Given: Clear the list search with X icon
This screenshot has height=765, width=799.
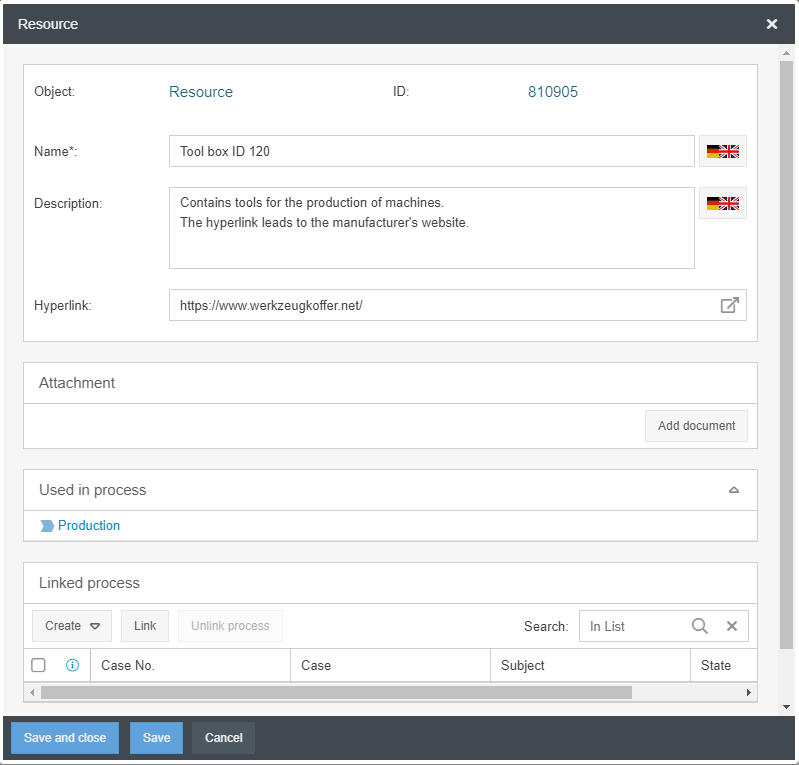Looking at the screenshot, I should (x=732, y=626).
